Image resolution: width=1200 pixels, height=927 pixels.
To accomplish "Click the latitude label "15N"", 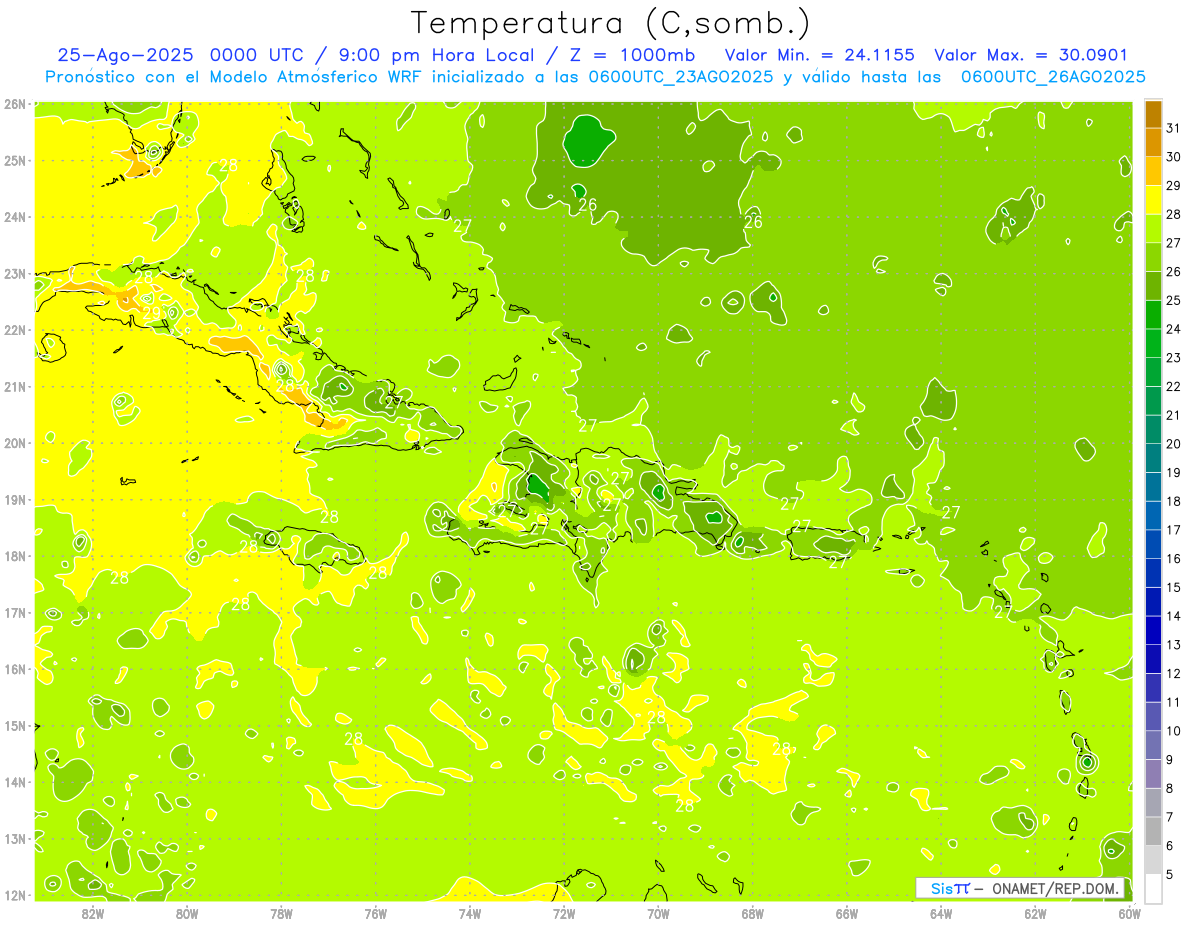I will pos(14,725).
